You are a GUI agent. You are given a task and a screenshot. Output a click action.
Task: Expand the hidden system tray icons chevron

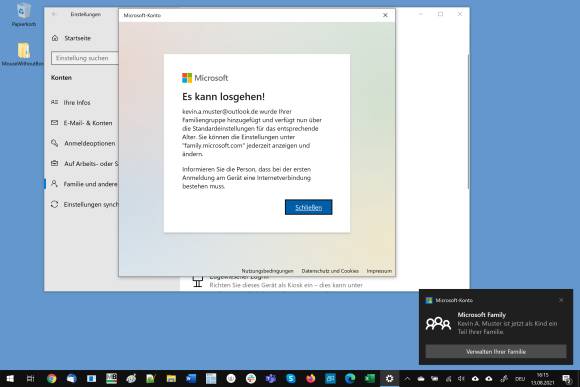407,378
